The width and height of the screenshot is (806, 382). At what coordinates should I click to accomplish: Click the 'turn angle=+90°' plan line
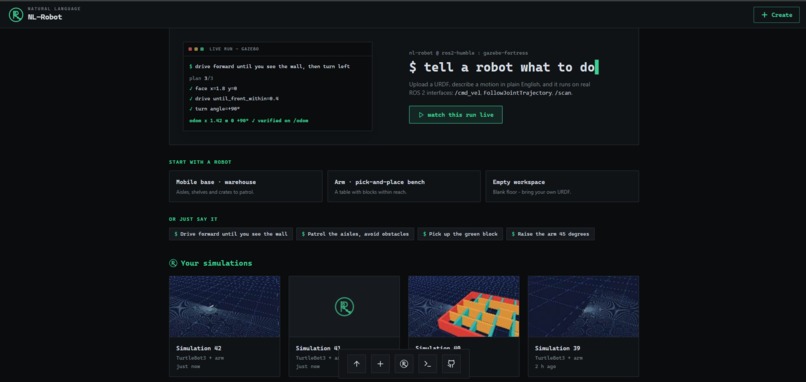[x=215, y=109]
